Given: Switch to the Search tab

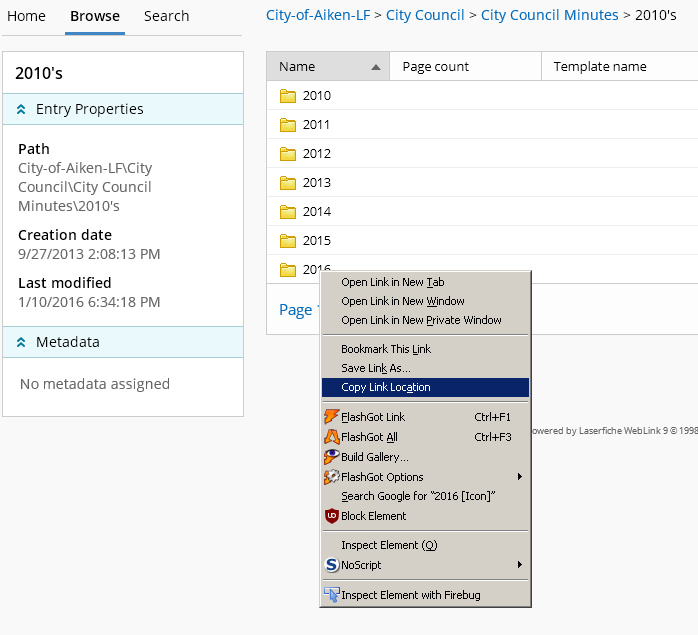Looking at the screenshot, I should (x=166, y=16).
